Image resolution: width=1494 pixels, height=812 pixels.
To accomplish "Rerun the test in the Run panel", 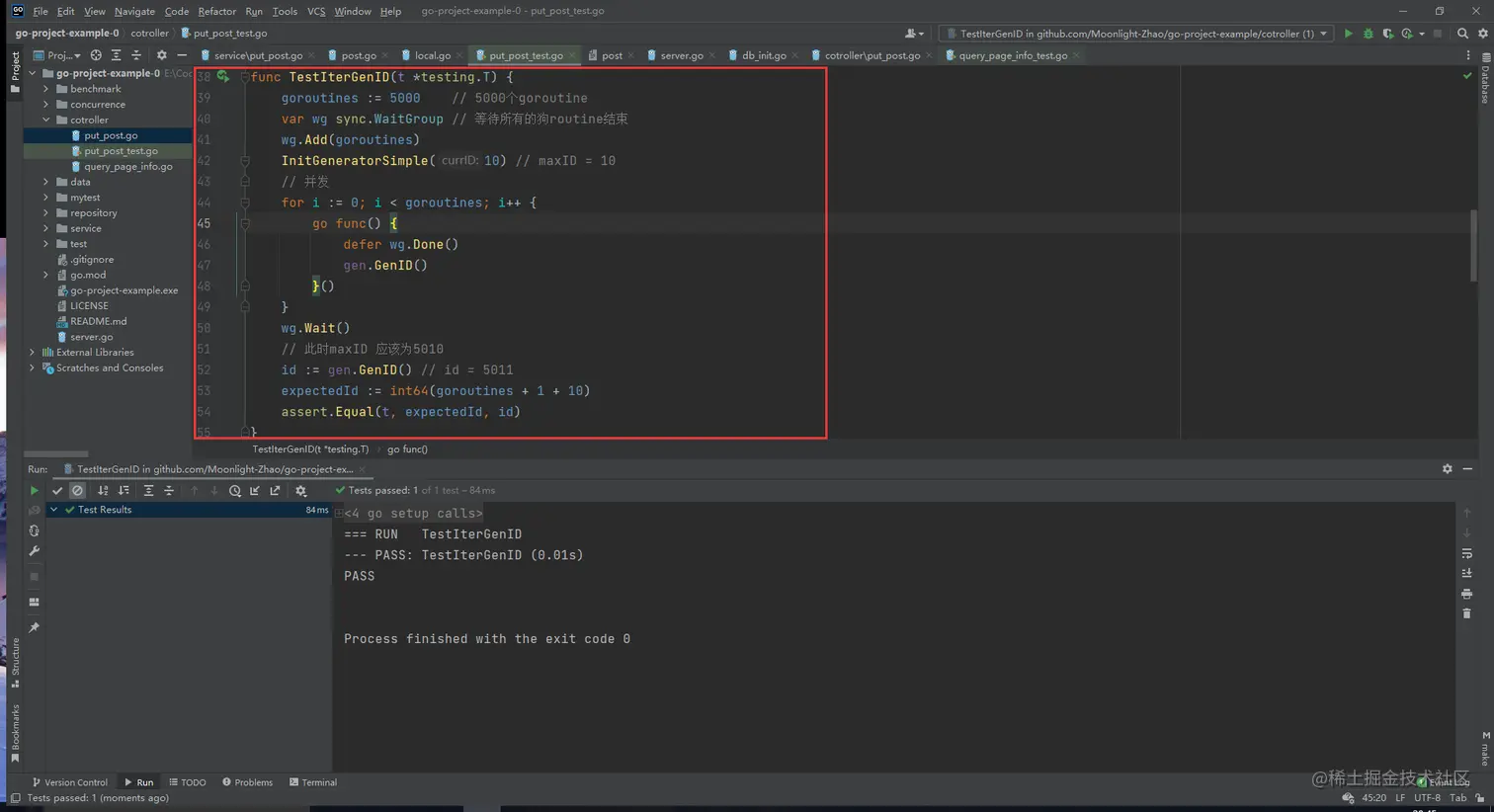I will (34, 490).
